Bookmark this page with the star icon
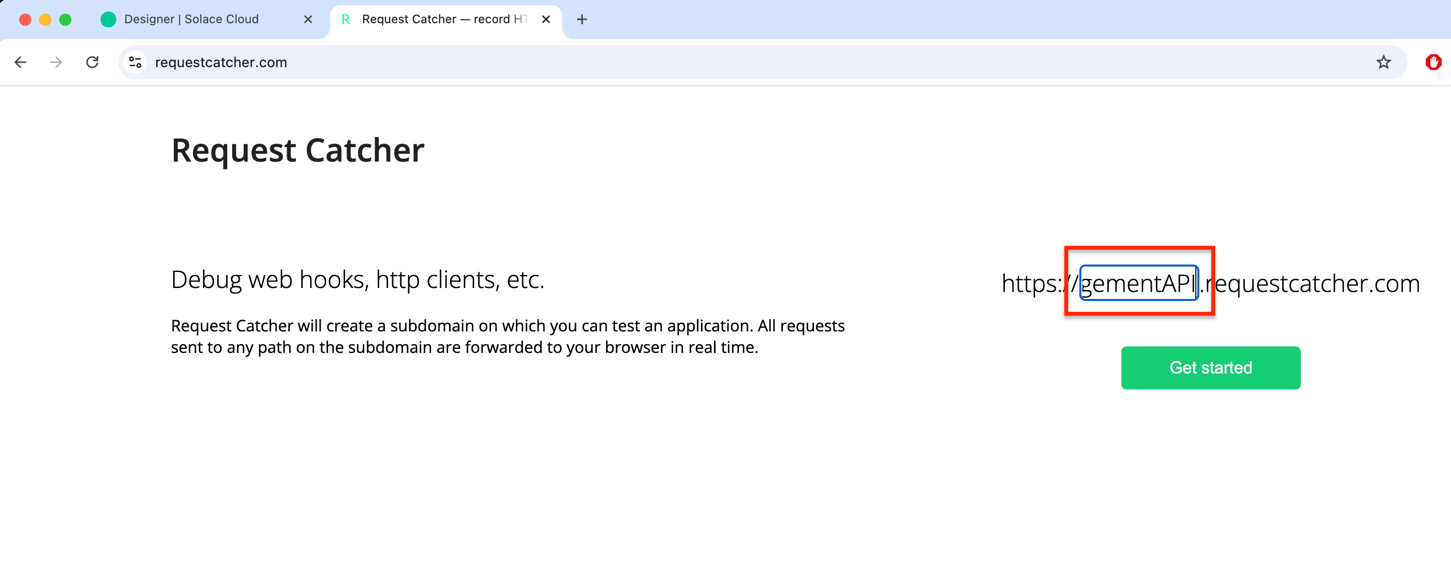This screenshot has height=567, width=1451. (x=1383, y=62)
